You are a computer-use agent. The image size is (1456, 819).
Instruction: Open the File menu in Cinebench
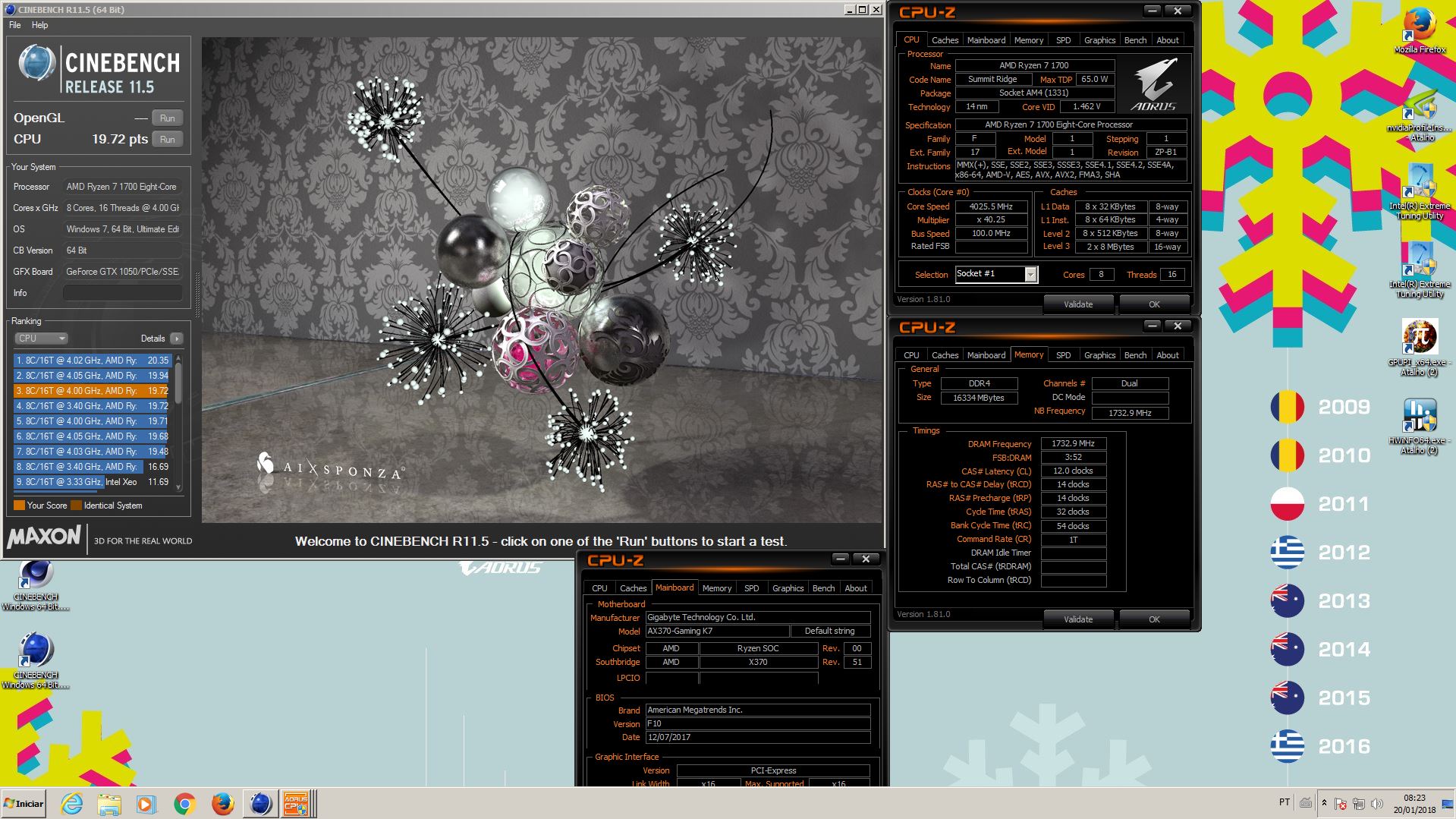tap(15, 25)
